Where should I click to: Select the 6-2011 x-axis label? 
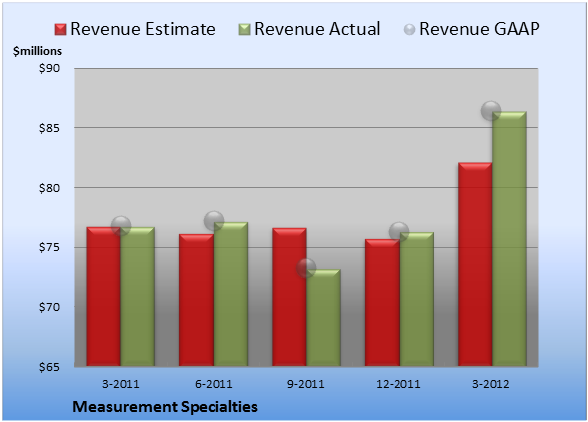(x=213, y=384)
